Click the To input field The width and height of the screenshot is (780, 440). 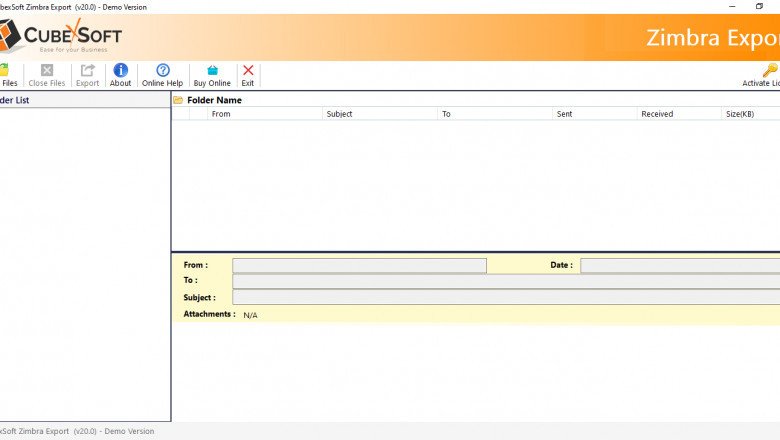[x=506, y=281]
